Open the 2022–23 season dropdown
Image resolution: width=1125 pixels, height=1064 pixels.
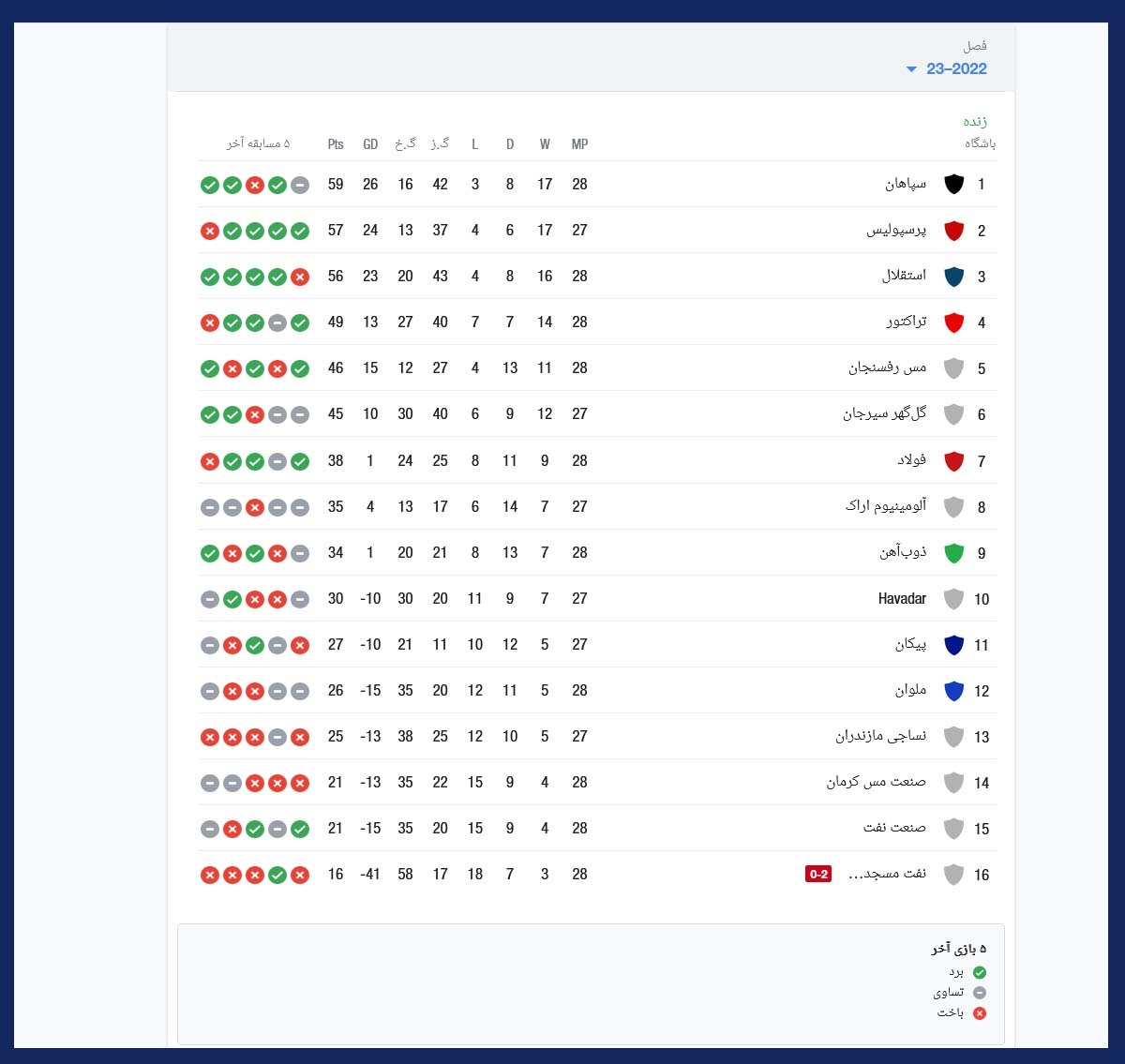[956, 67]
